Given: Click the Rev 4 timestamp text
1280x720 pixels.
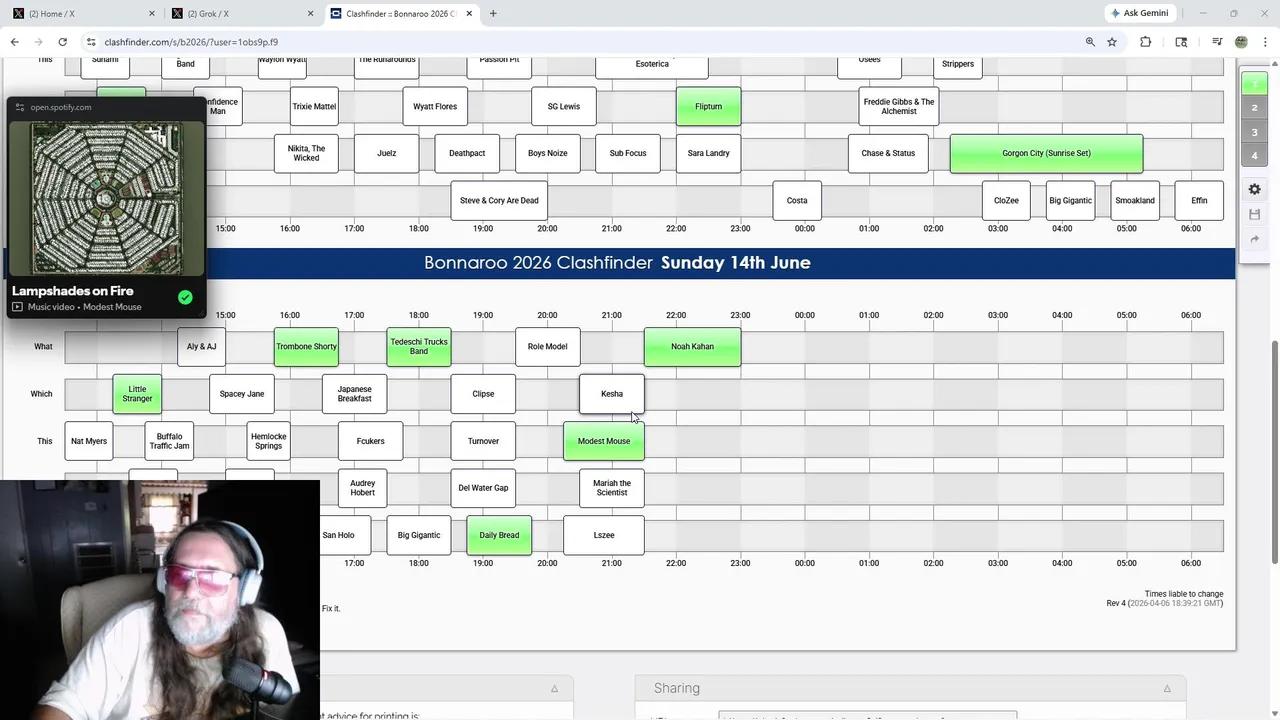Looking at the screenshot, I should click(x=1164, y=603).
